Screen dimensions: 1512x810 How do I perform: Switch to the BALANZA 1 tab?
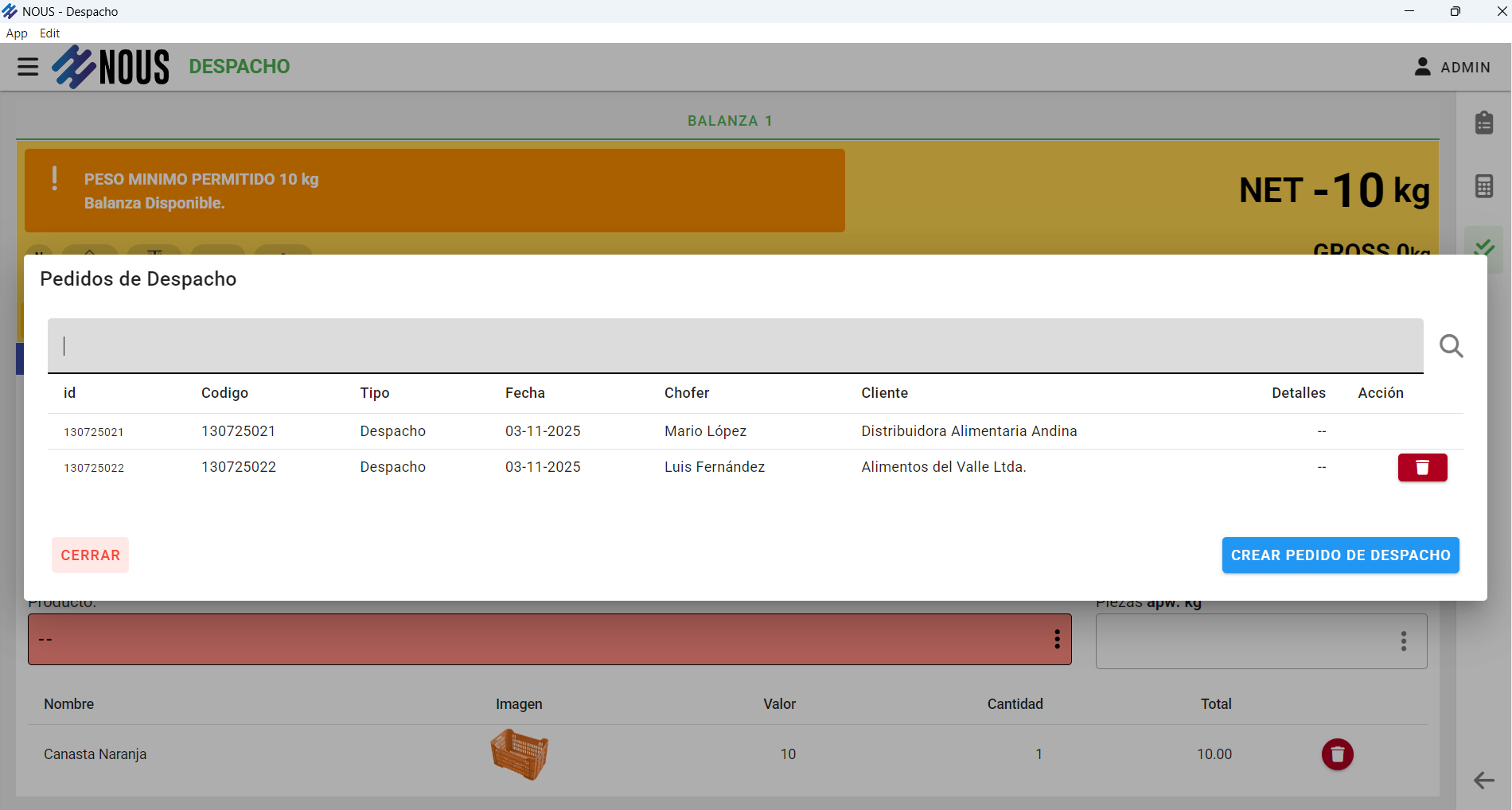(x=730, y=121)
